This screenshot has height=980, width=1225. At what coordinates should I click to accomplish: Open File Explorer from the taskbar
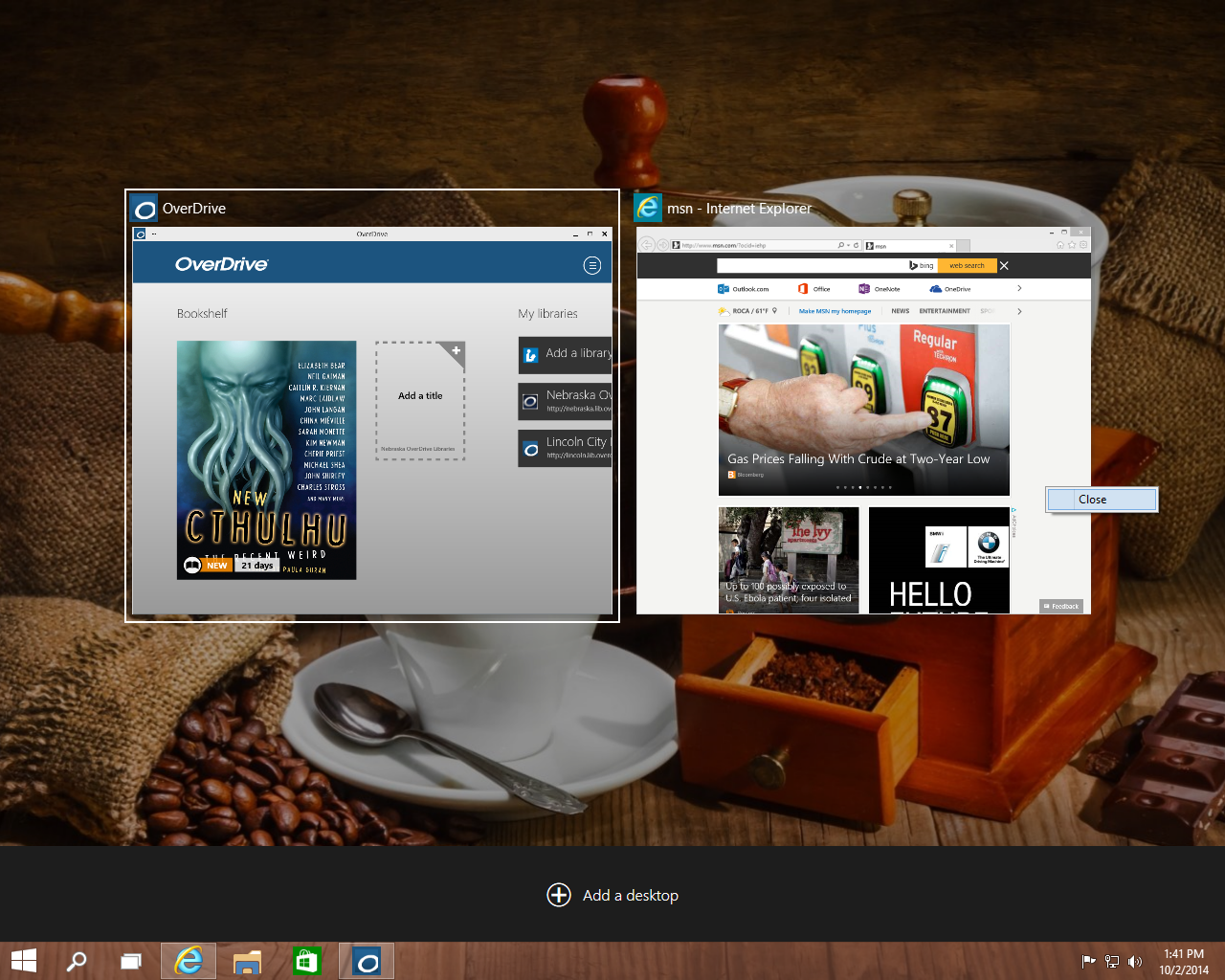pos(247,961)
